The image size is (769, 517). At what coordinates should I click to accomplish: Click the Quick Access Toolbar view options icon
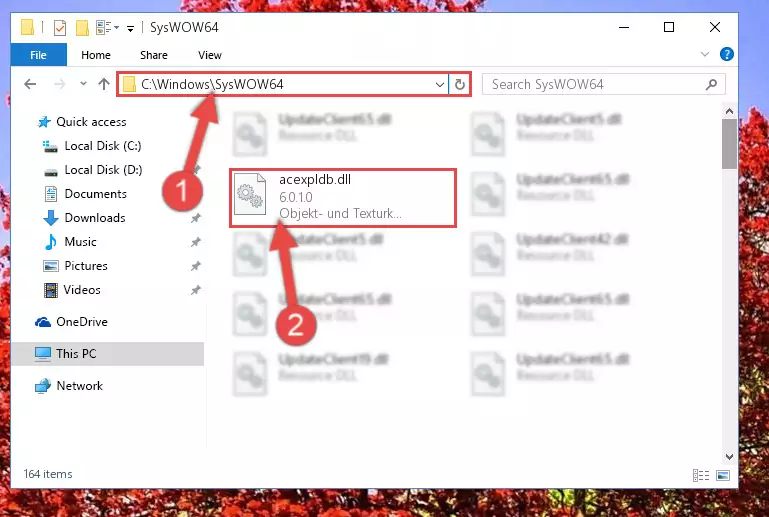107,28
